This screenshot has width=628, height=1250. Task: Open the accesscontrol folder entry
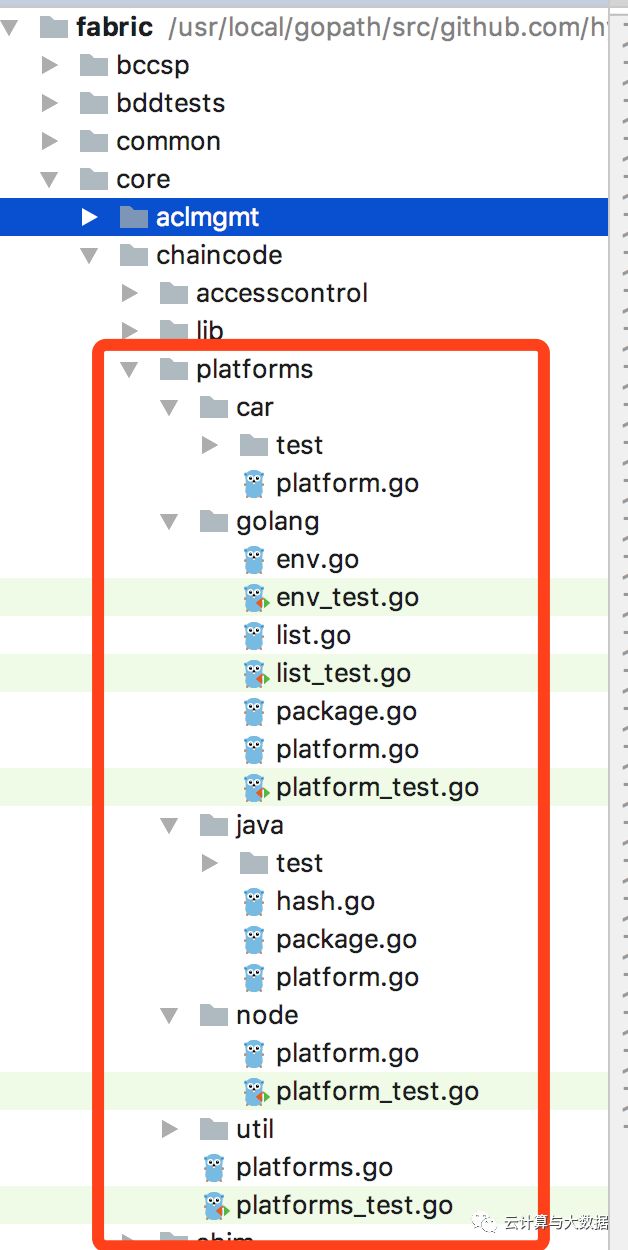coord(283,293)
